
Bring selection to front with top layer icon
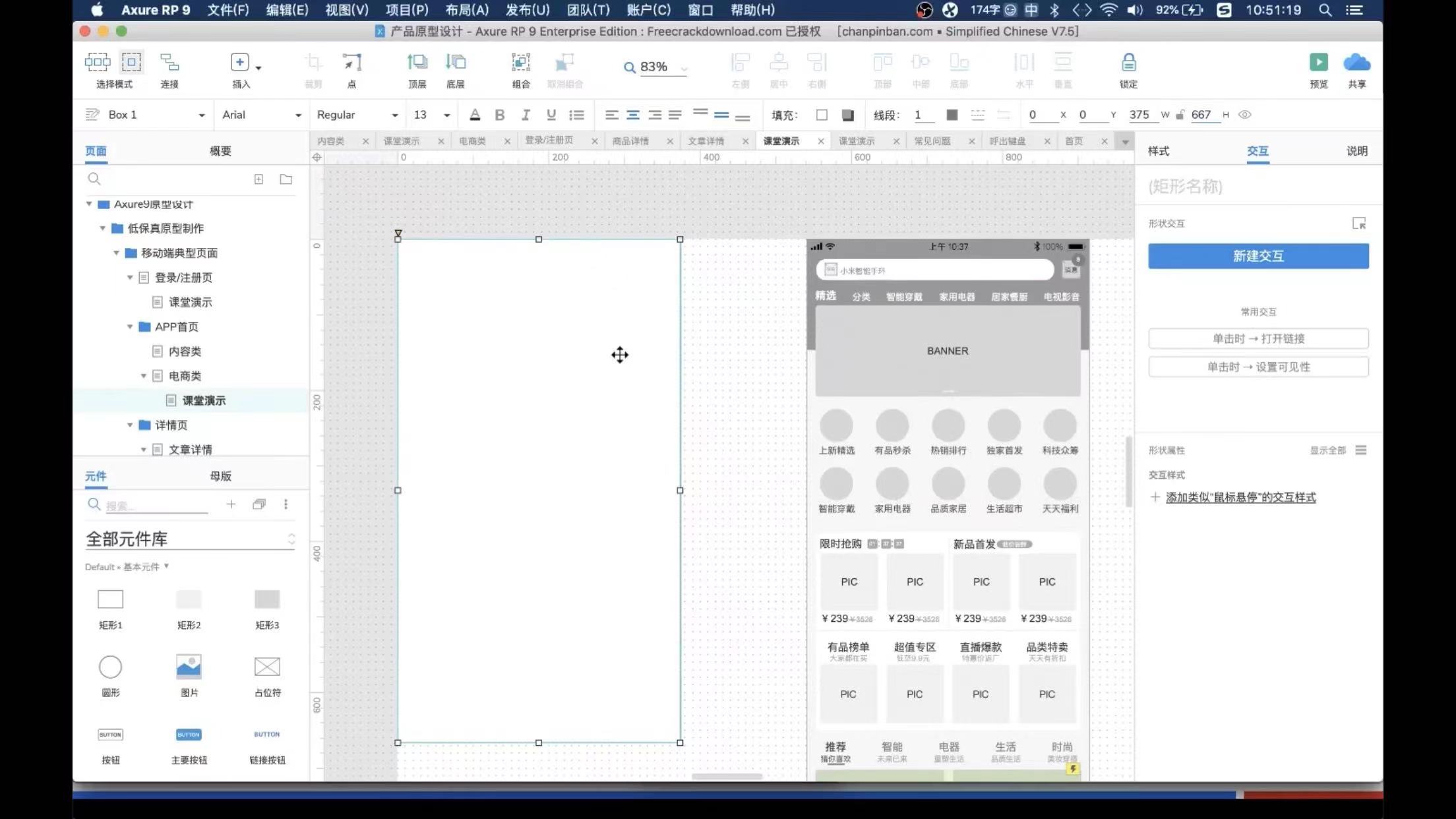point(417,63)
